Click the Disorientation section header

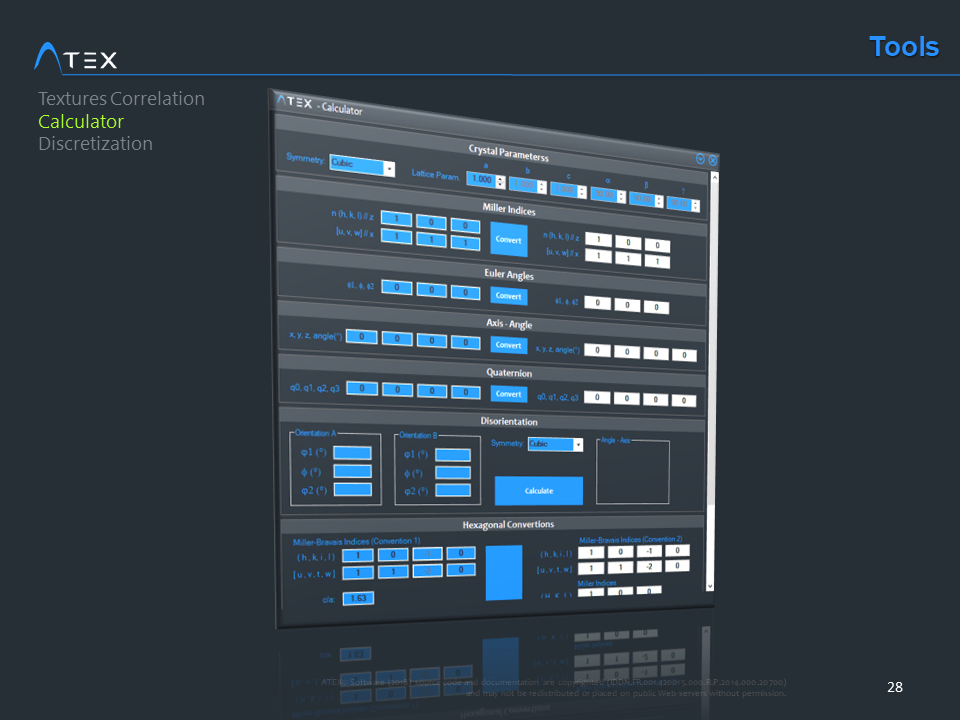click(x=509, y=421)
